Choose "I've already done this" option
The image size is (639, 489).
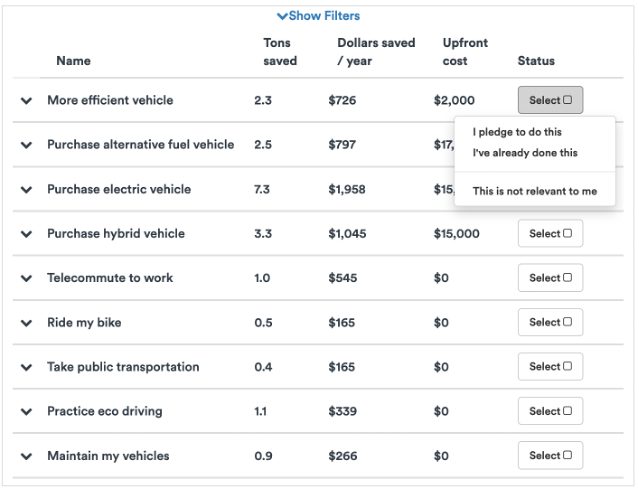tap(525, 153)
